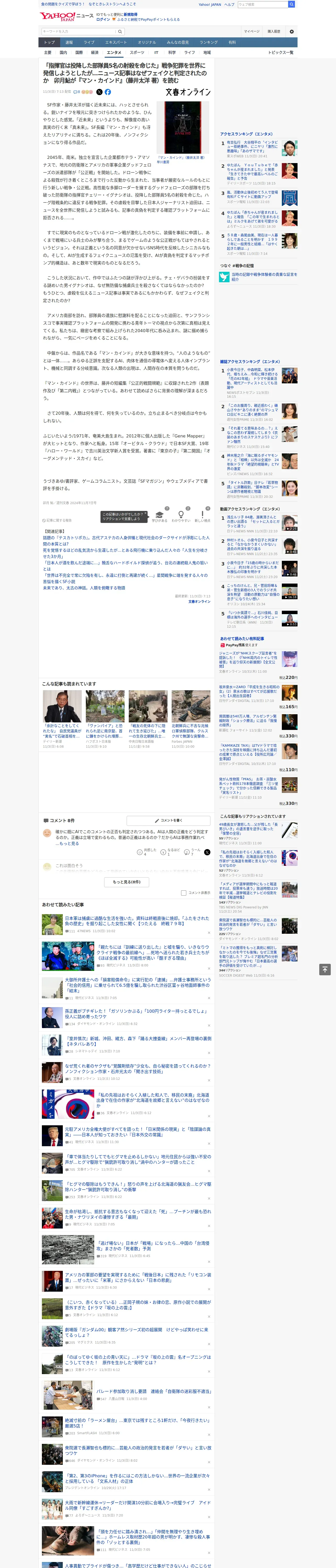Screen dimensions: 336x1568
Task: Click the ウェブ検索 input field
Action: pos(262,4)
